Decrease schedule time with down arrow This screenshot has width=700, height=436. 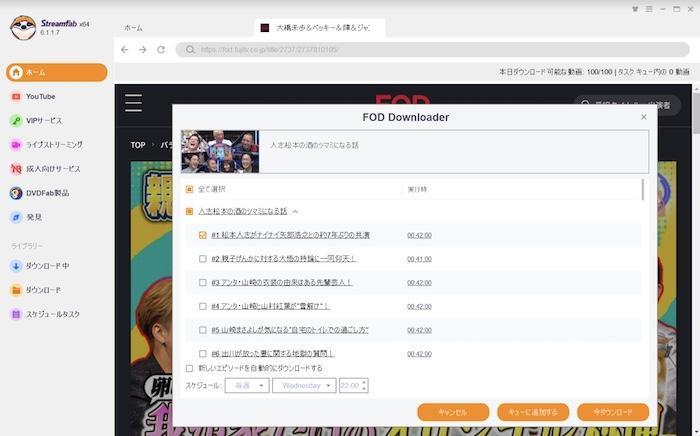364,389
